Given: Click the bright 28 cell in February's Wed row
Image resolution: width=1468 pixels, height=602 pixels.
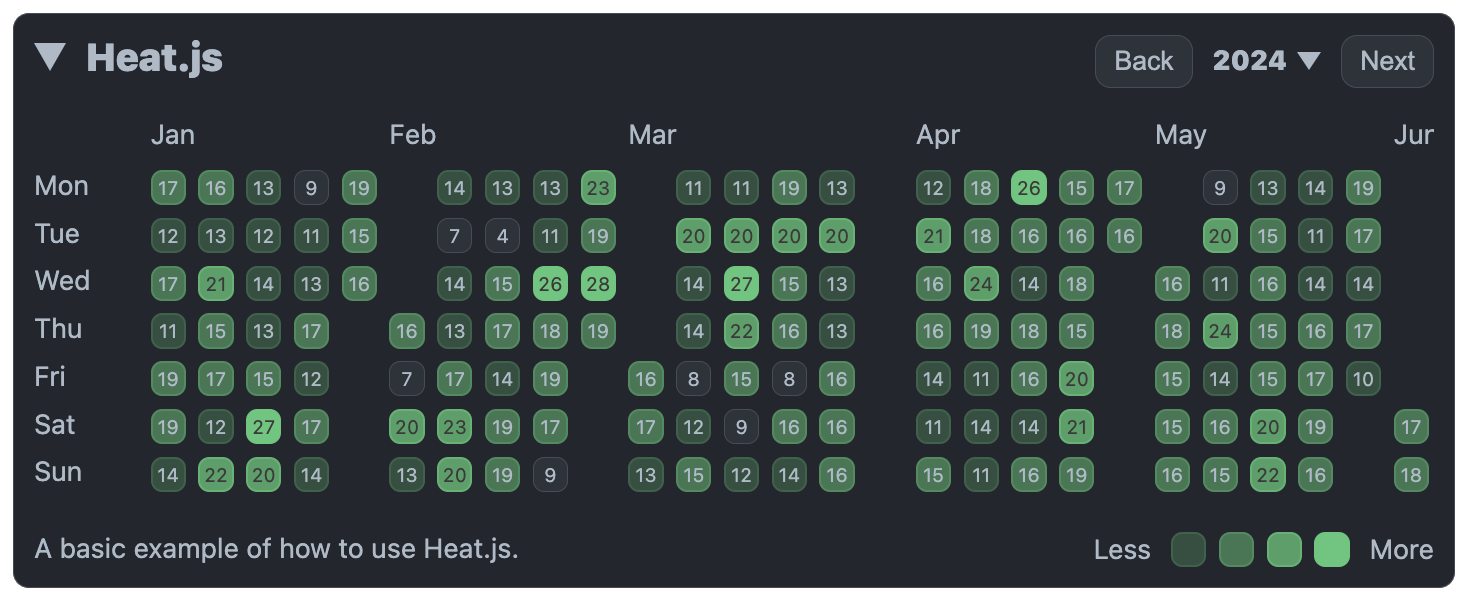Looking at the screenshot, I should tap(598, 283).
